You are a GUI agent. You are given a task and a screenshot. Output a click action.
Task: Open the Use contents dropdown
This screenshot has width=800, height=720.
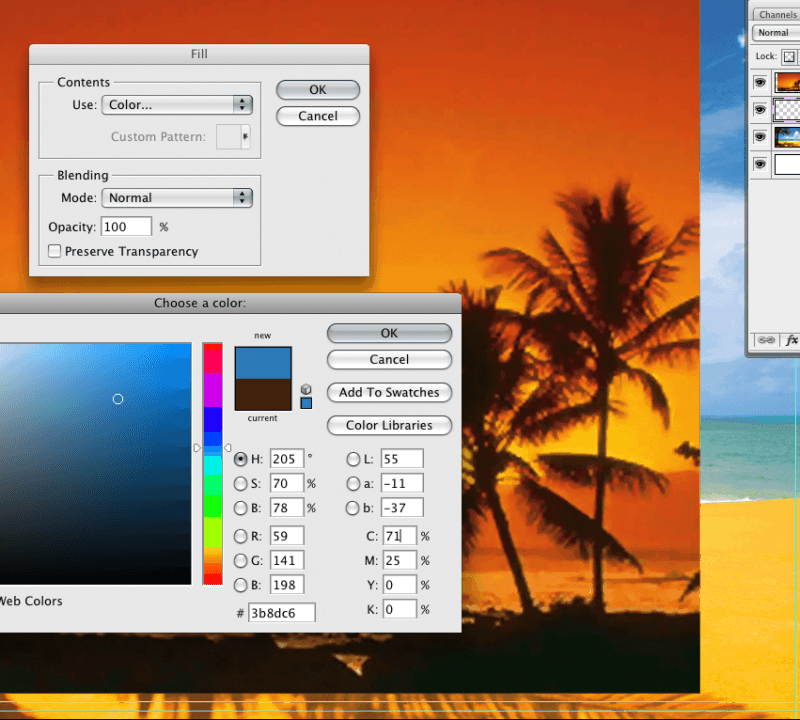point(177,105)
